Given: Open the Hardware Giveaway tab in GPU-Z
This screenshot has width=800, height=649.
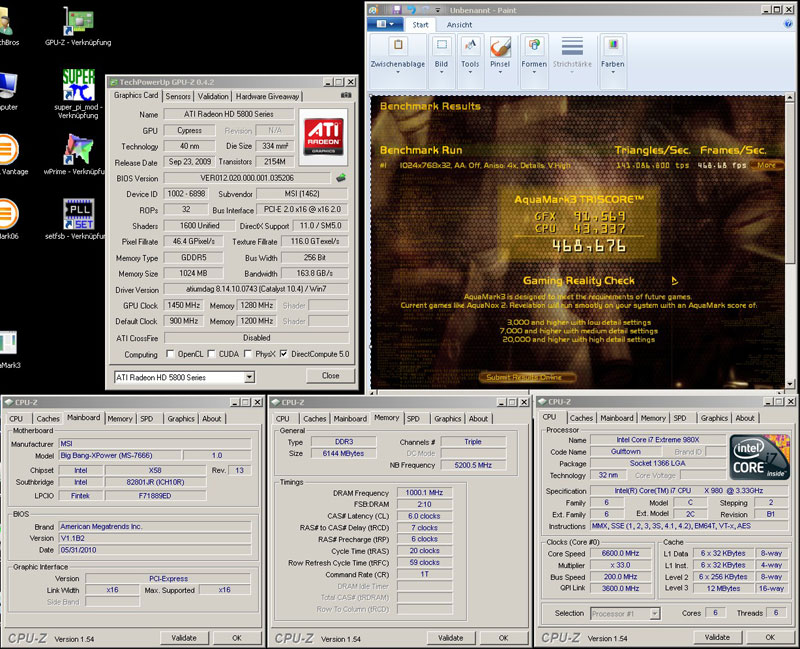Looking at the screenshot, I should (x=267, y=96).
